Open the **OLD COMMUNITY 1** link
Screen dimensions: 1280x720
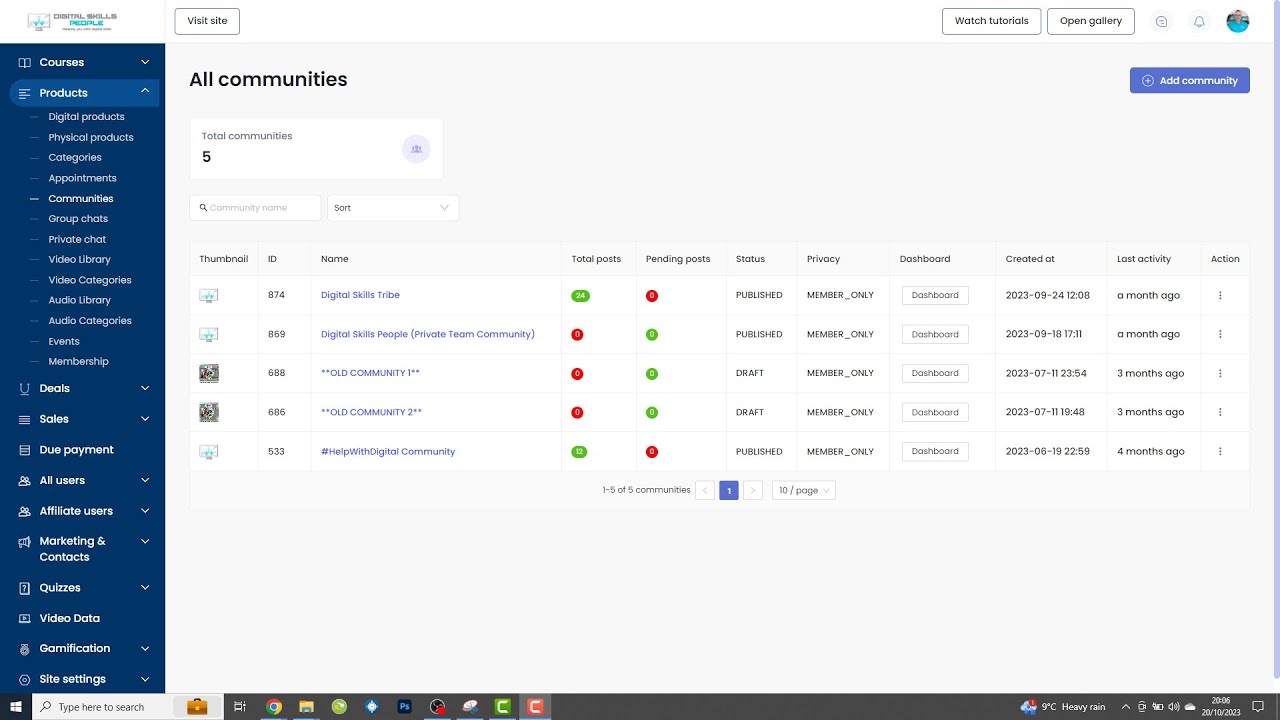(x=370, y=373)
